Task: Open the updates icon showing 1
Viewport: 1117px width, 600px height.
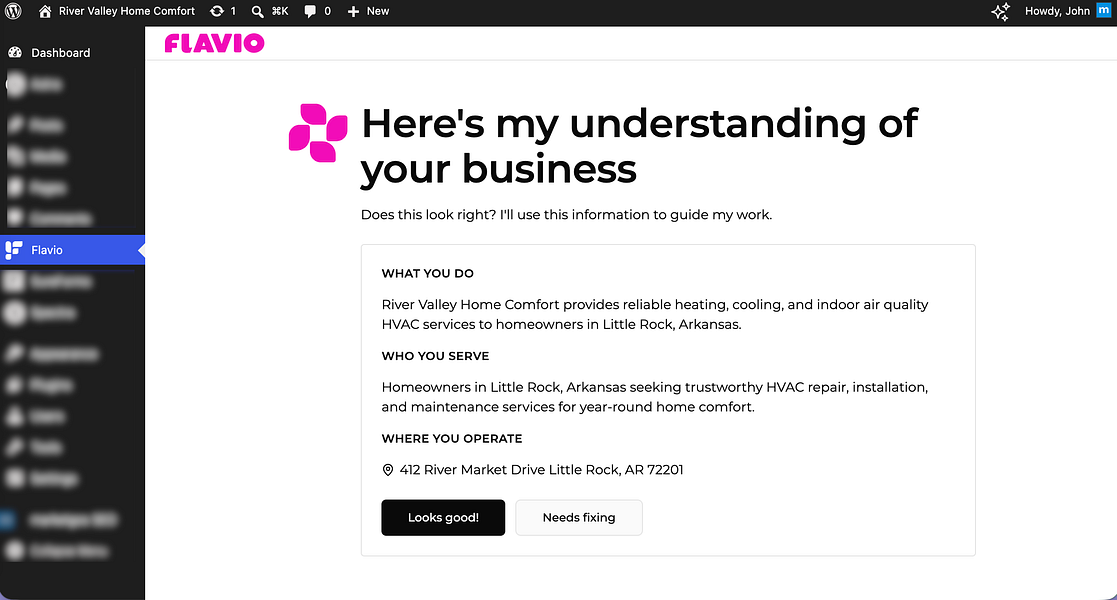Action: click(222, 11)
